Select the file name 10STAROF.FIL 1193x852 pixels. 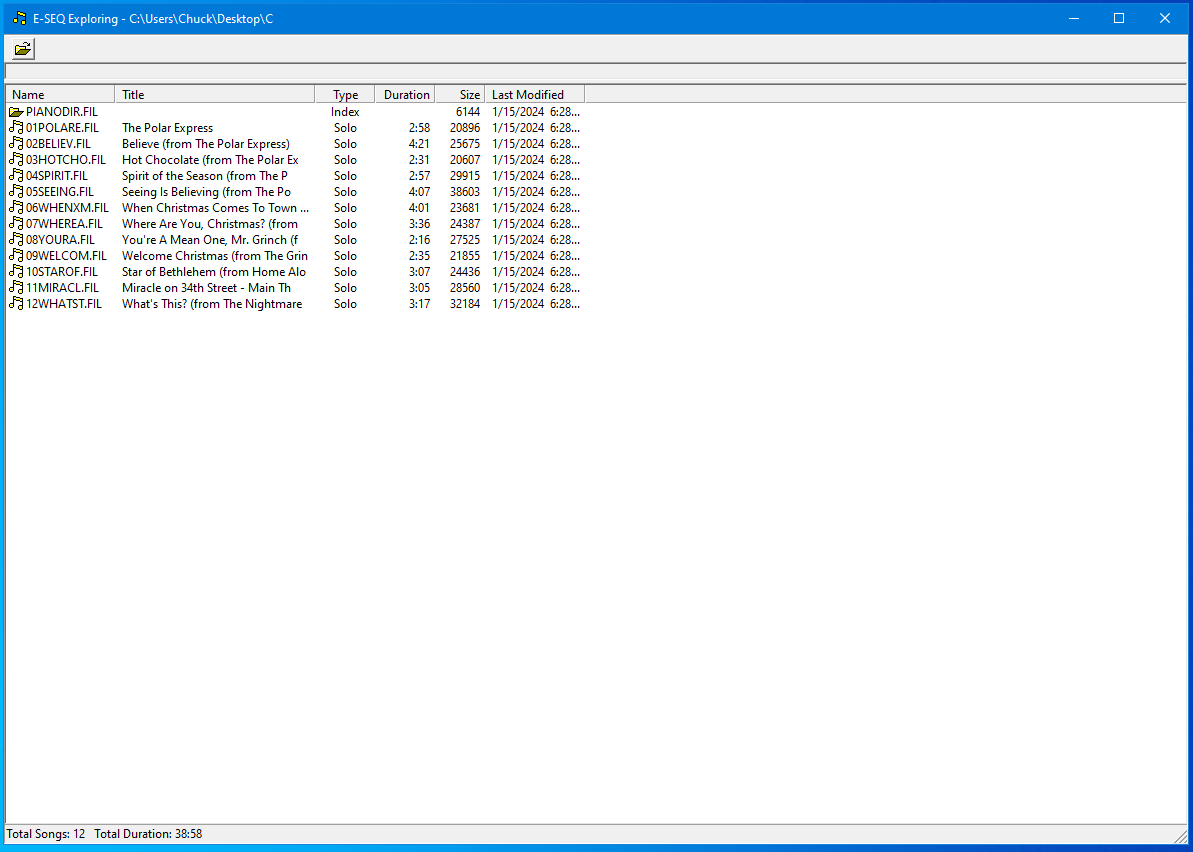click(x=62, y=272)
